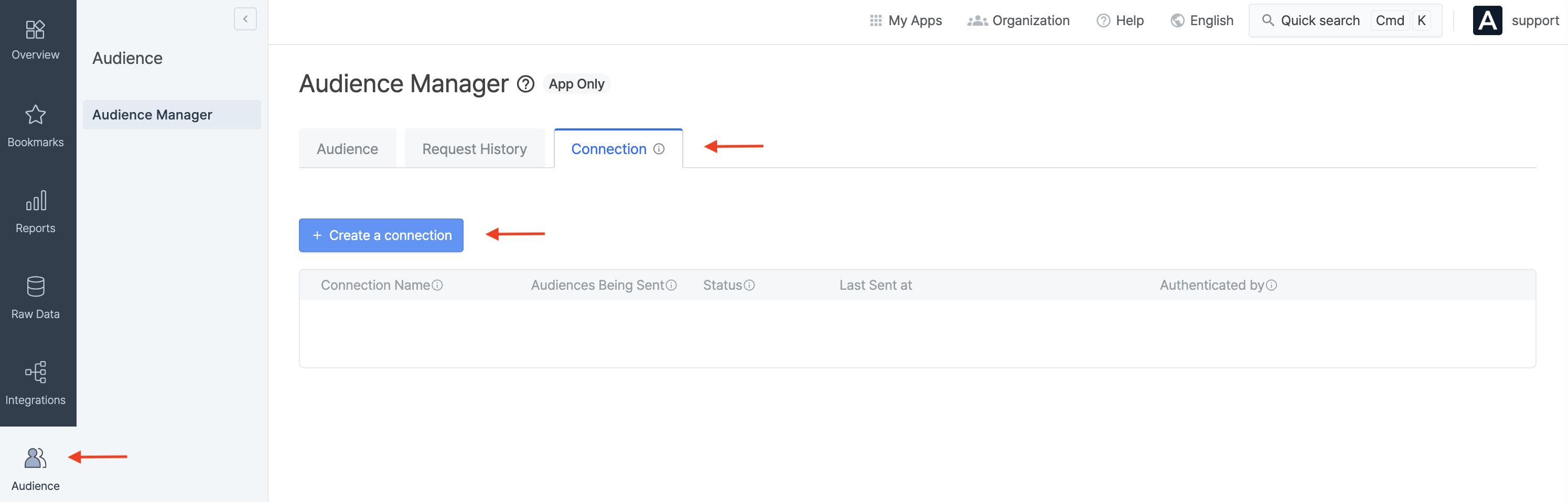Screen dimensions: 1568x502
Task: Switch to the Audience tab
Action: (x=348, y=148)
